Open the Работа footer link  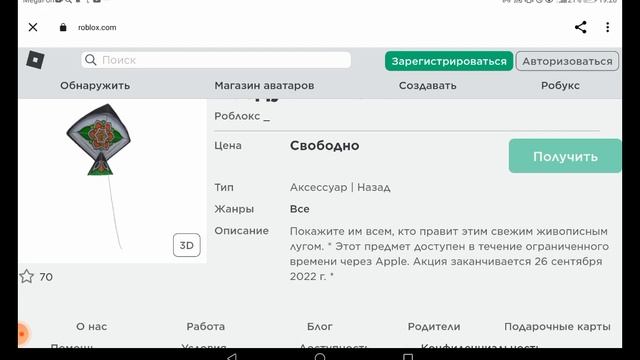[206, 327]
